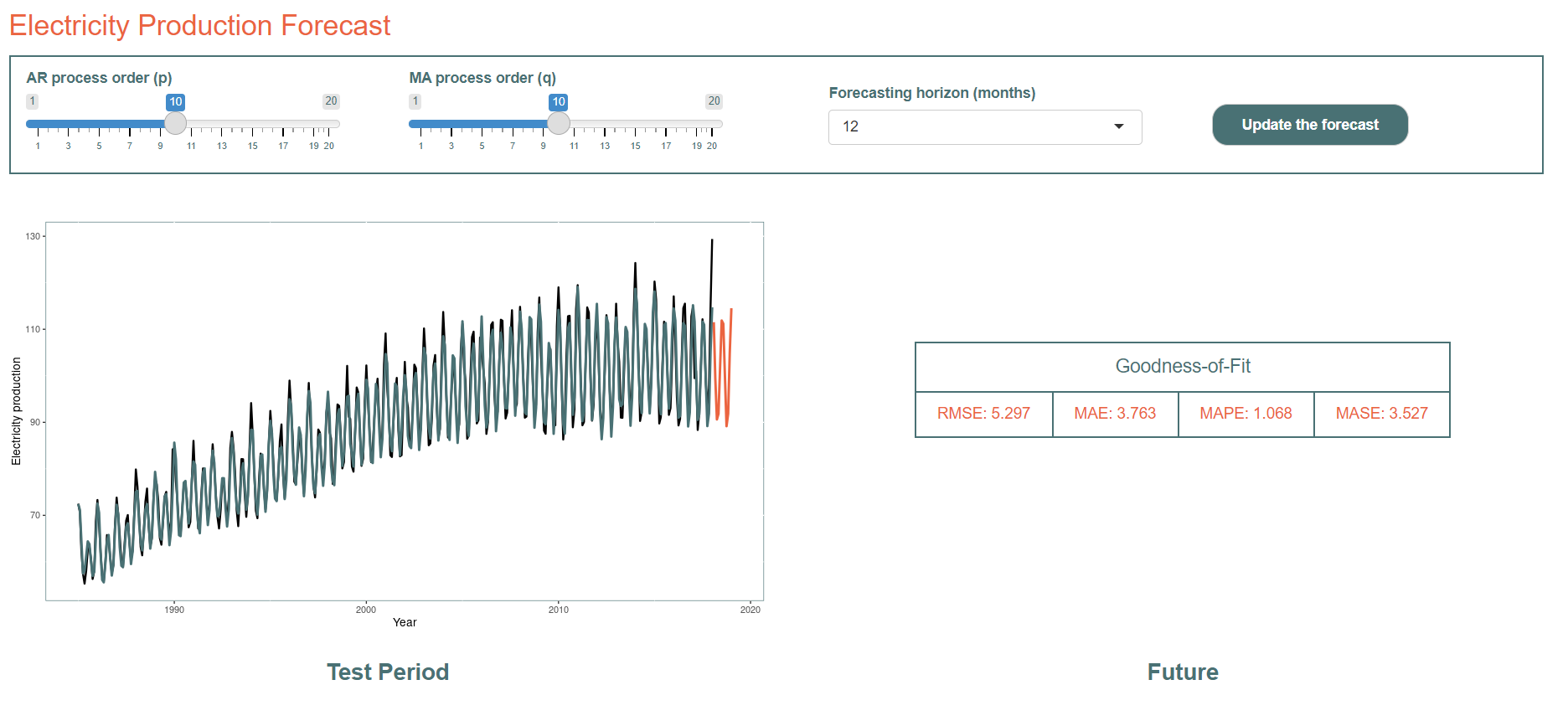Click the MAE value cell

[x=1115, y=414]
